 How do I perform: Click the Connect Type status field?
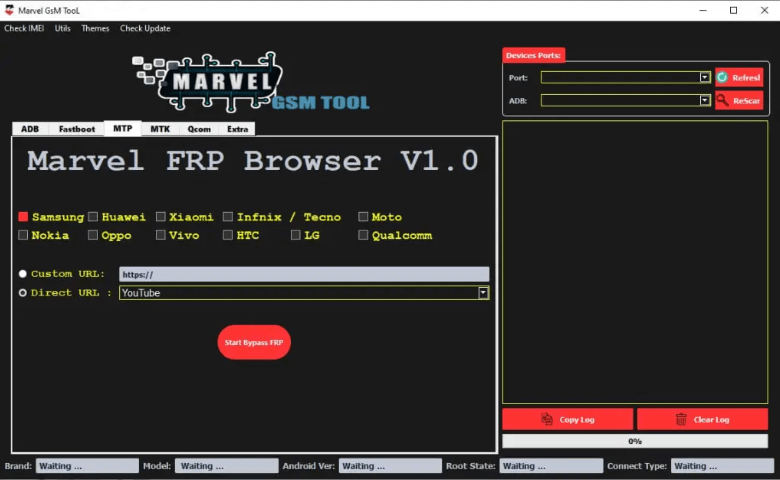click(x=722, y=466)
